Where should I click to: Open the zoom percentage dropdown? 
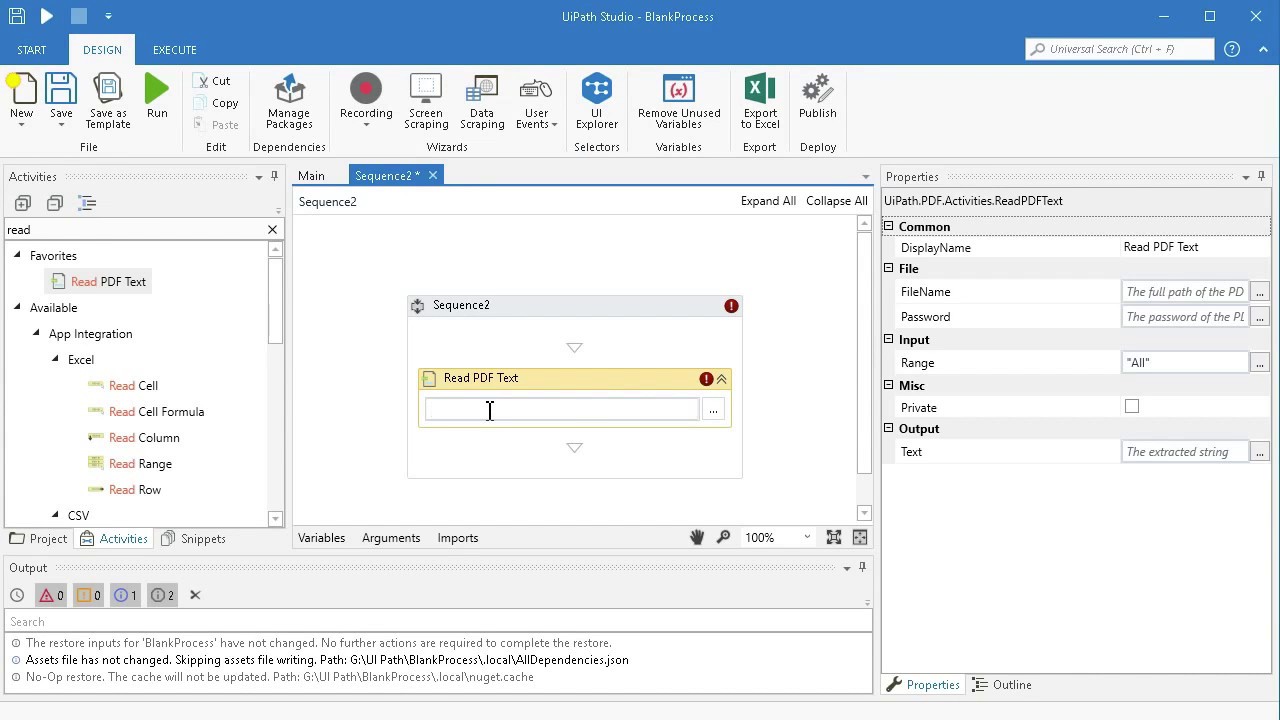coord(807,538)
